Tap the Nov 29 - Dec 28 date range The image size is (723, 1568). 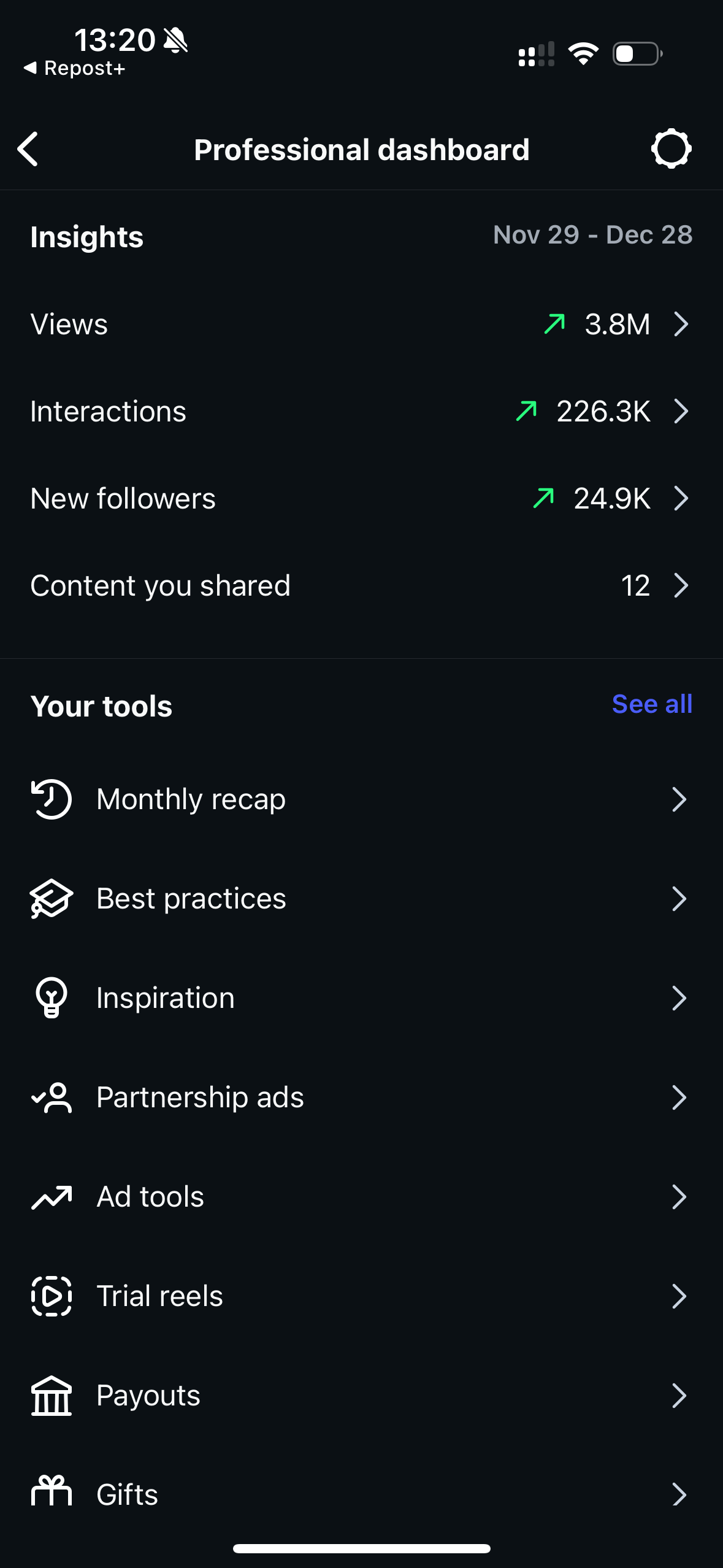tap(592, 235)
